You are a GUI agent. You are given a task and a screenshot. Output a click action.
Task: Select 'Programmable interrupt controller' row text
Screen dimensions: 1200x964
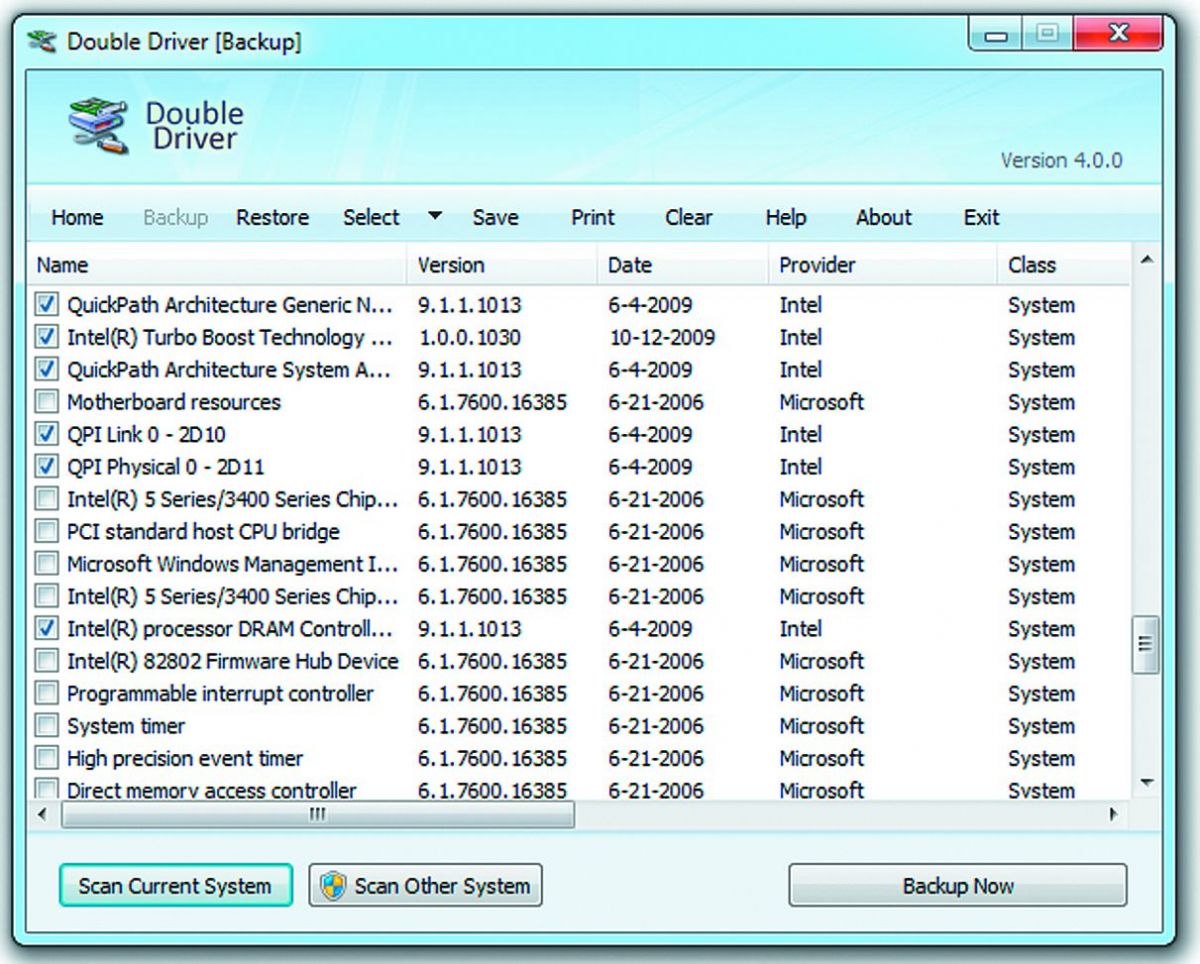[x=220, y=694]
